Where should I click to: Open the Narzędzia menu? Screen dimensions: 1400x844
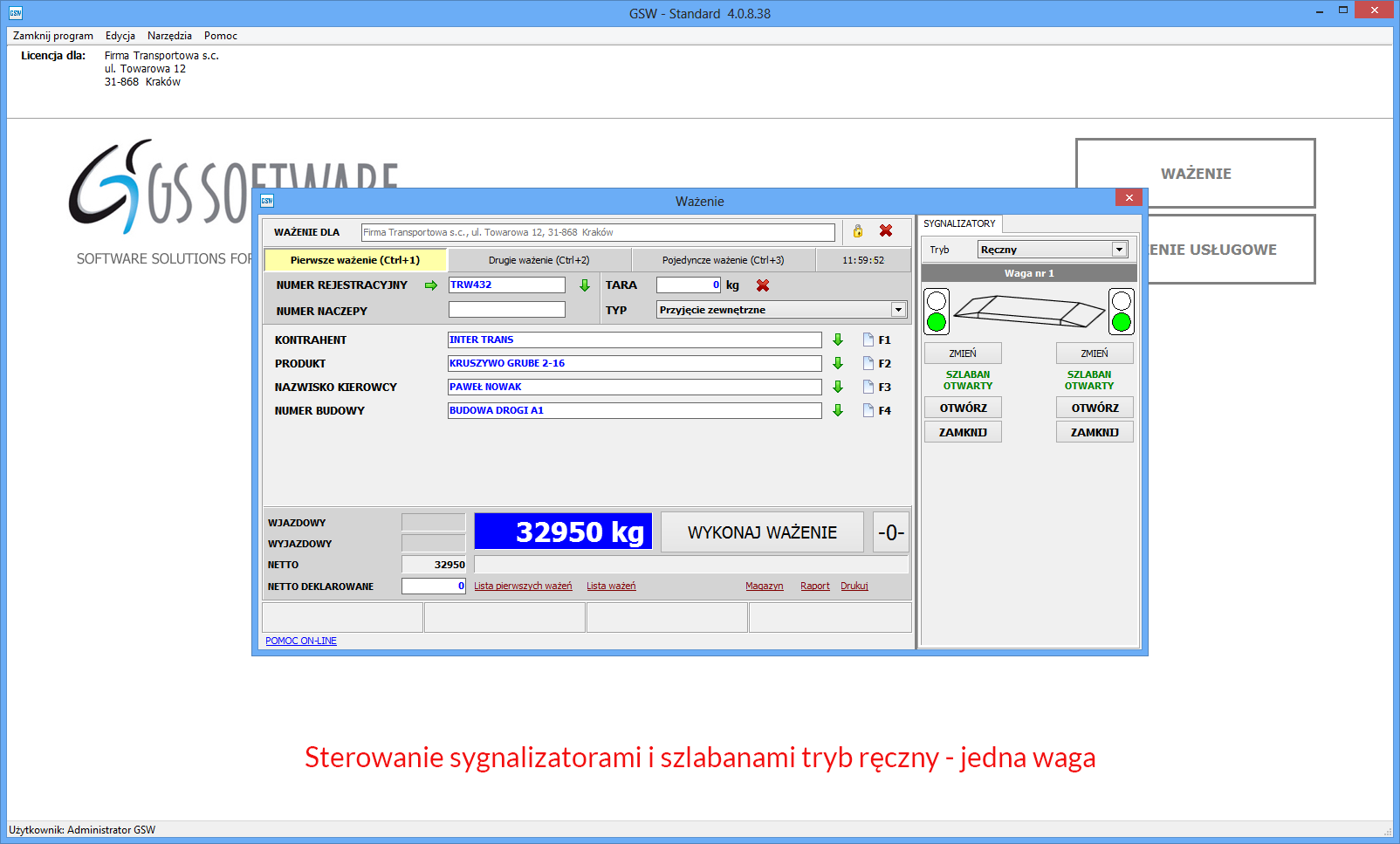pyautogui.click(x=169, y=36)
